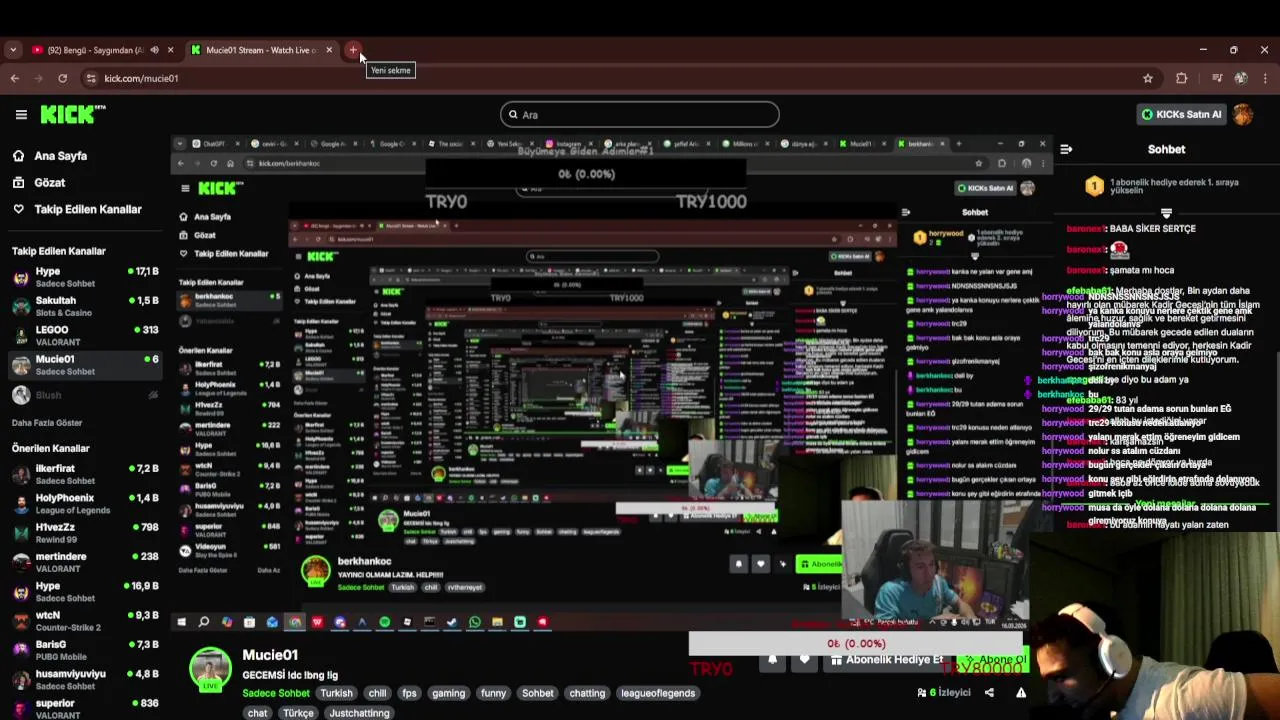Focus the Ara search field
1280x720 pixels.
pos(640,115)
